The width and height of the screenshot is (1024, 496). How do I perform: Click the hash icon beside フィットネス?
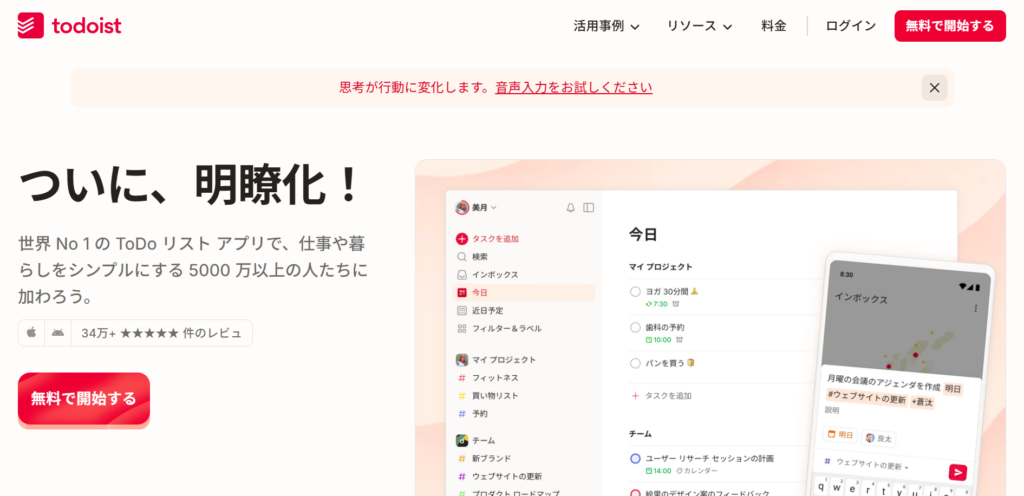[462, 378]
